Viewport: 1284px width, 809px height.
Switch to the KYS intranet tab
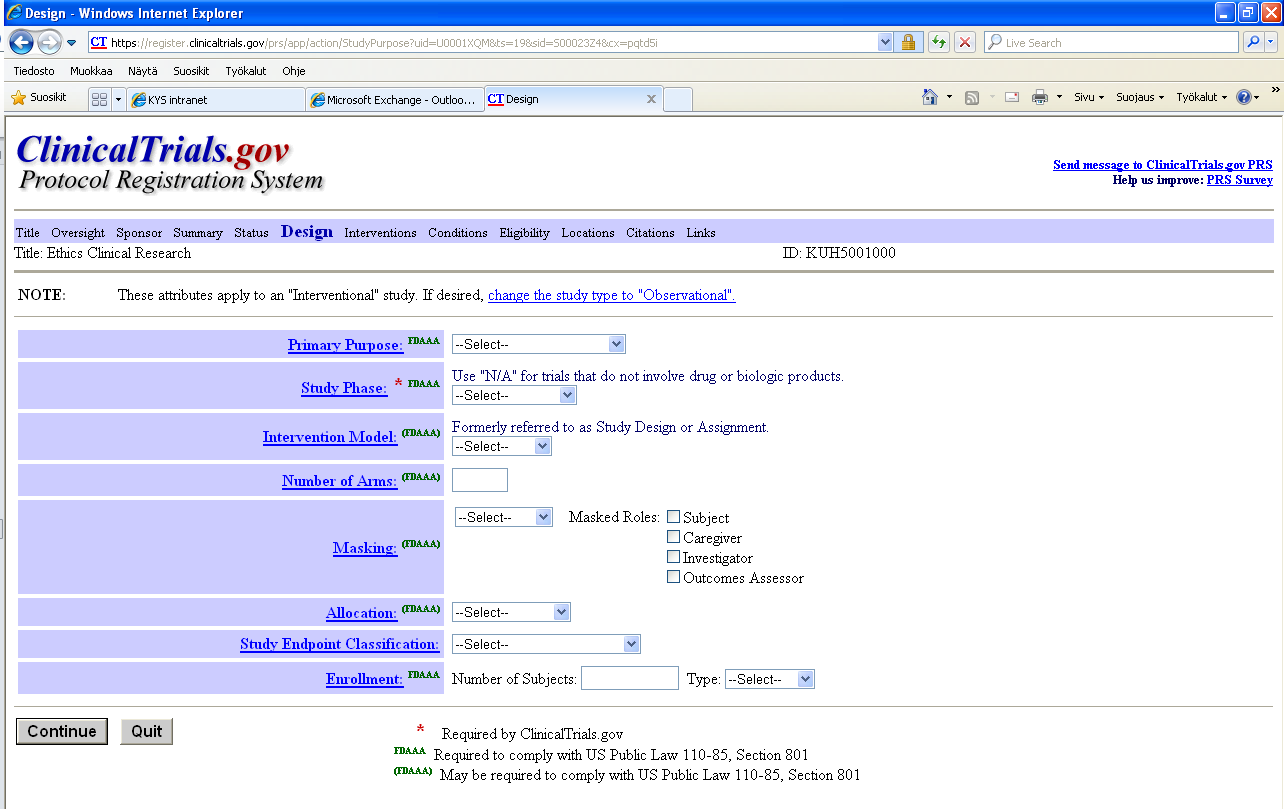[x=215, y=99]
